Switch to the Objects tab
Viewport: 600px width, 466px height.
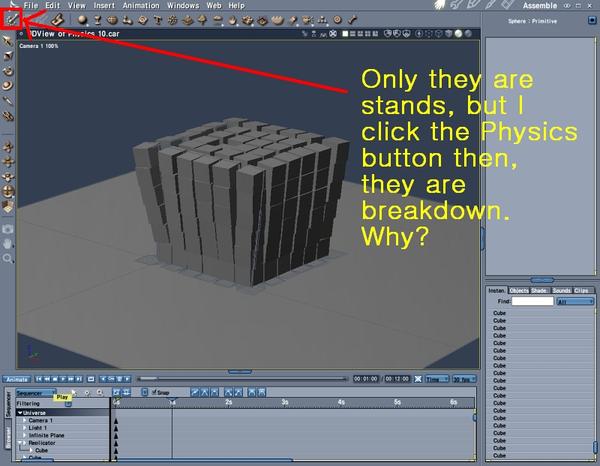click(x=519, y=291)
